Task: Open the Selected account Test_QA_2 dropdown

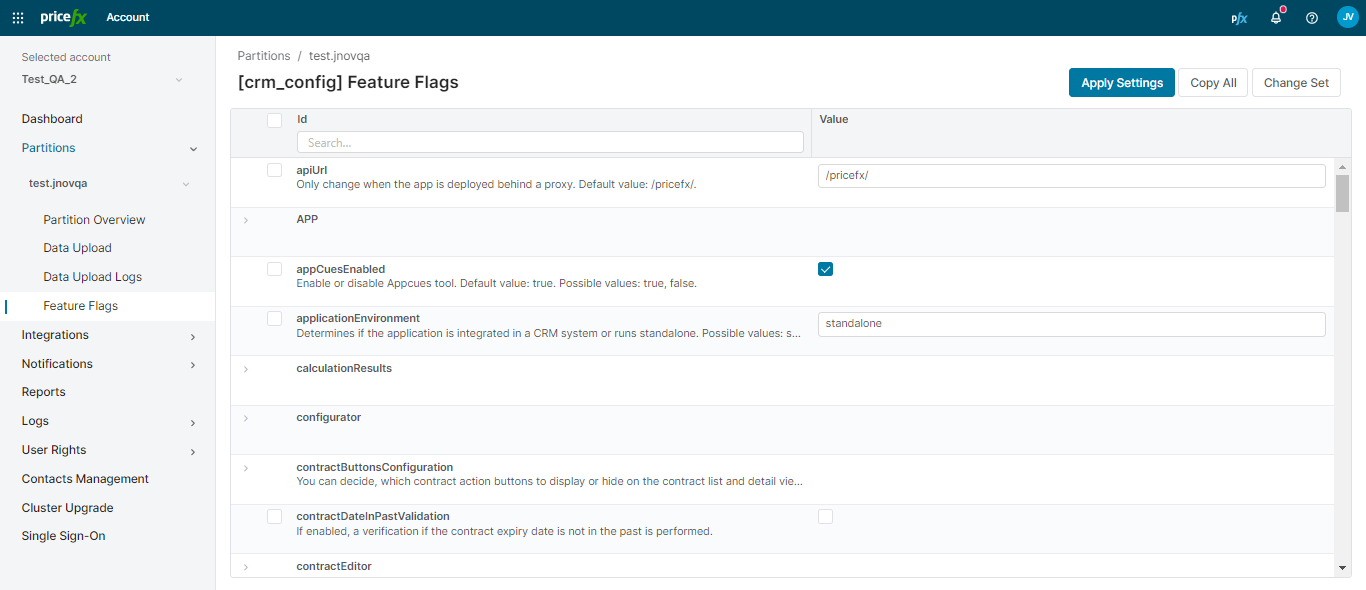Action: pos(102,79)
